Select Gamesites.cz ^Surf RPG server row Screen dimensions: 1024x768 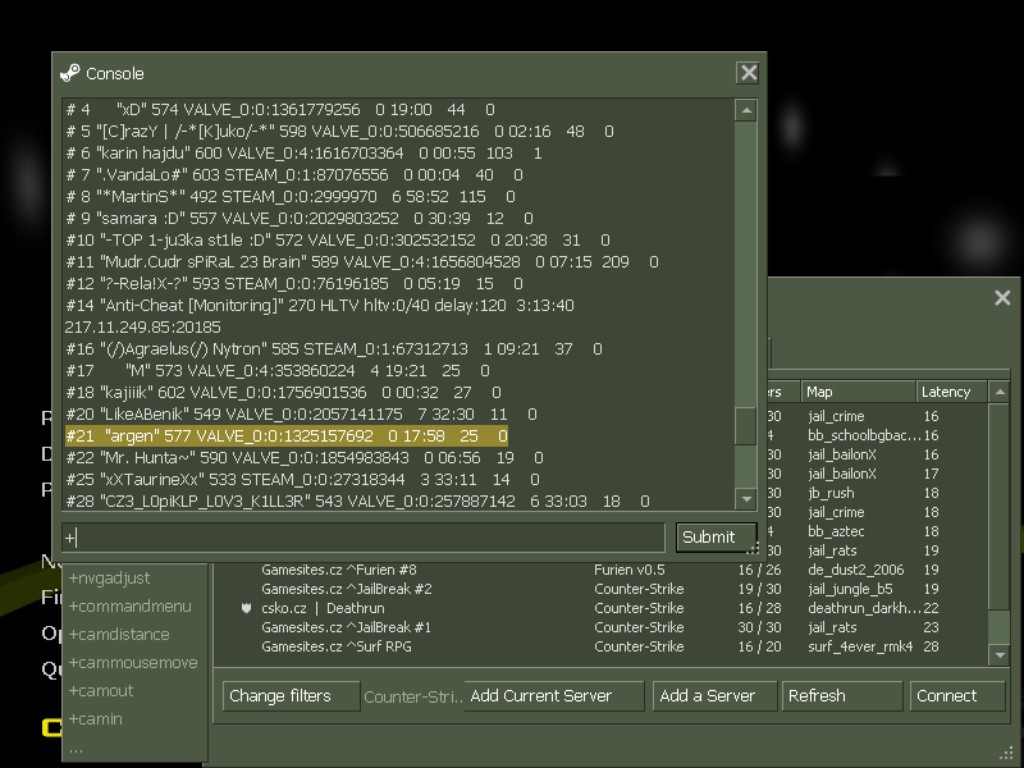tap(600, 647)
